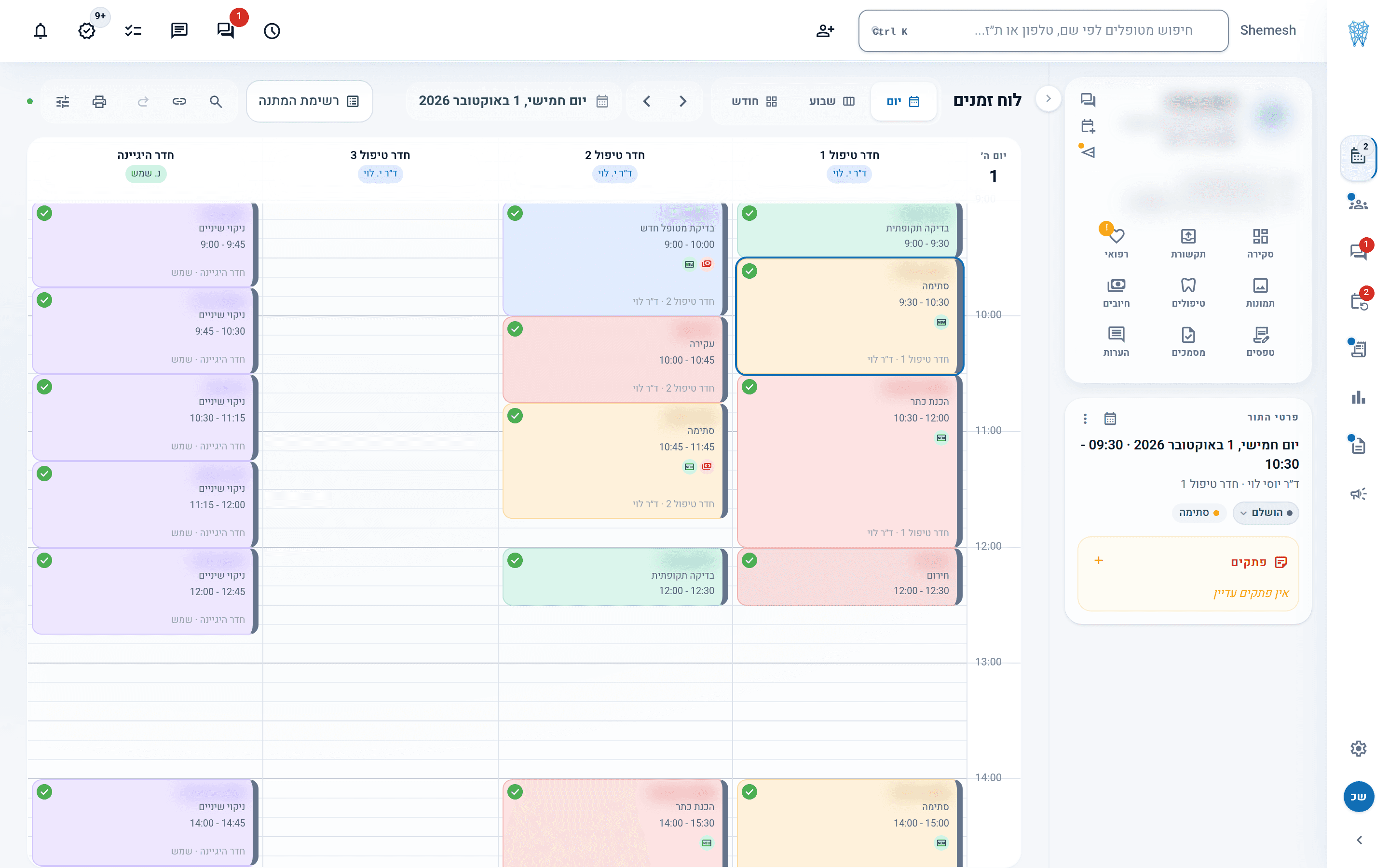Click the patient search input field

tap(1043, 31)
